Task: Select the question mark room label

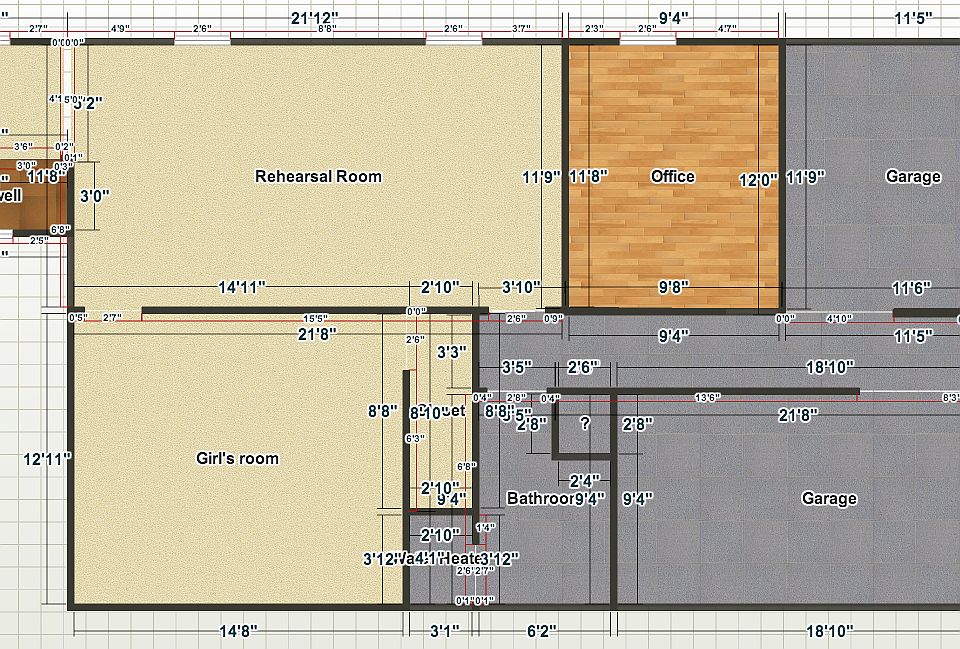Action: coord(585,423)
